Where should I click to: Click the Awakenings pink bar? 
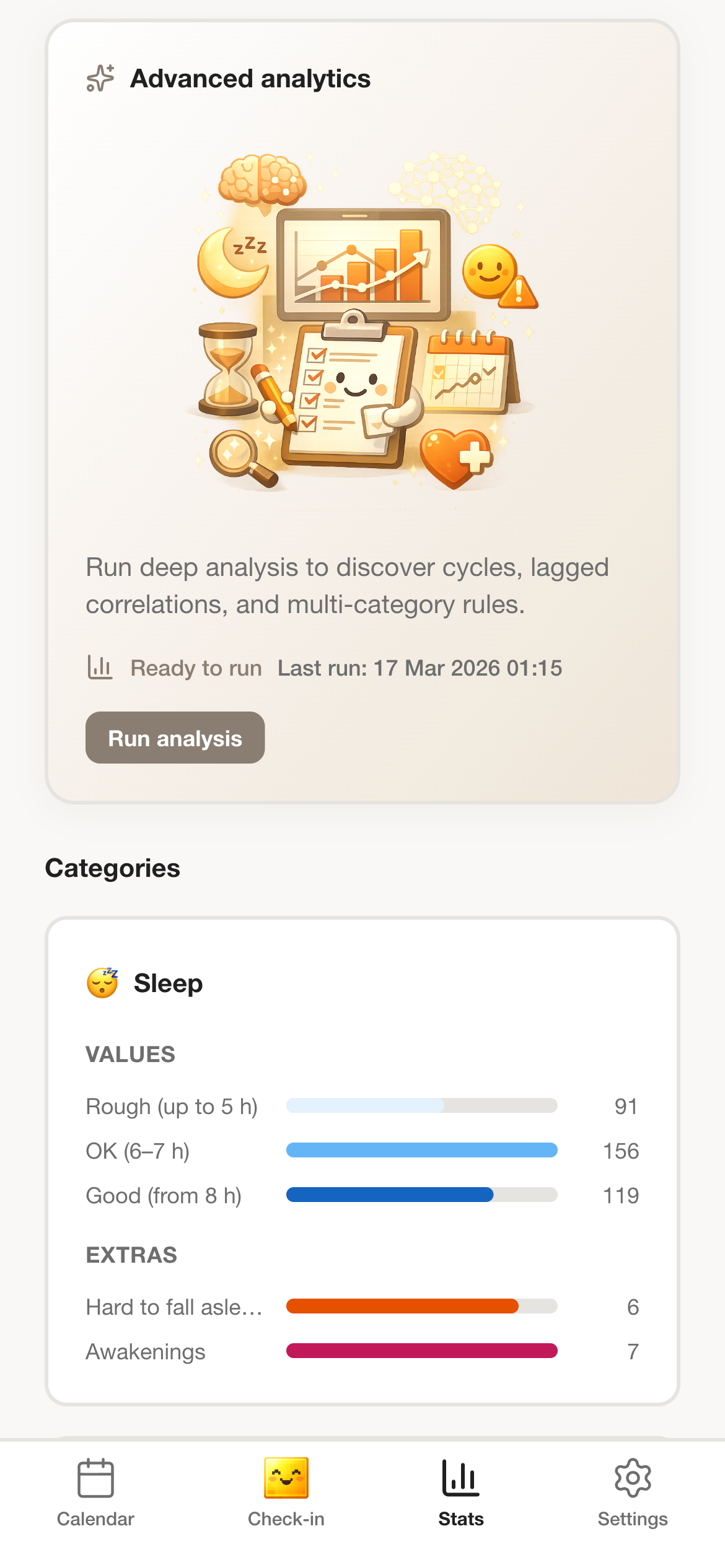tap(421, 1351)
